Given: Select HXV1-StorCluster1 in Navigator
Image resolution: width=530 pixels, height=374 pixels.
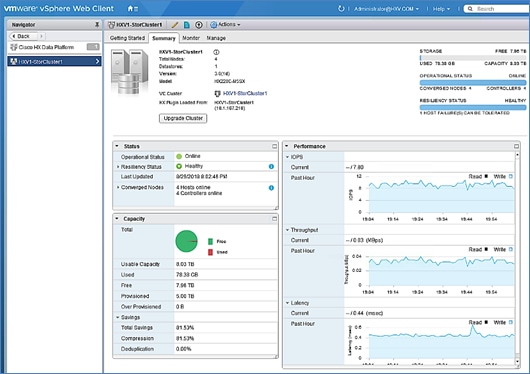Looking at the screenshot, I should (x=54, y=61).
